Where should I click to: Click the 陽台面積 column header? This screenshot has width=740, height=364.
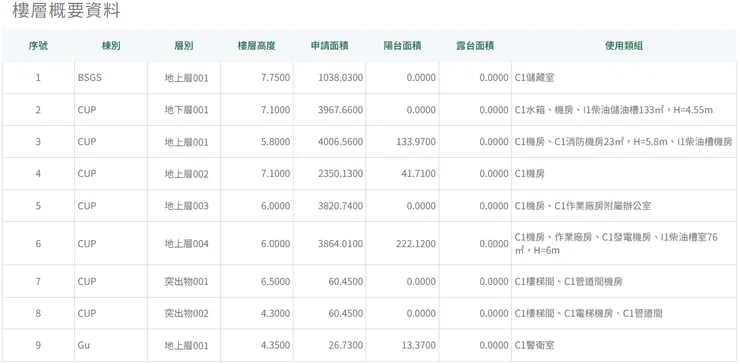402,46
